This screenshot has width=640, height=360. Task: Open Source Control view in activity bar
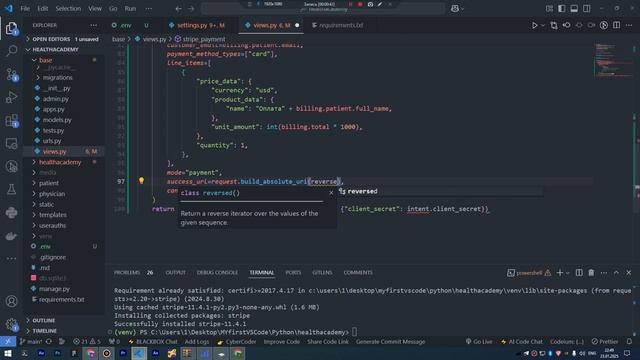point(11,74)
